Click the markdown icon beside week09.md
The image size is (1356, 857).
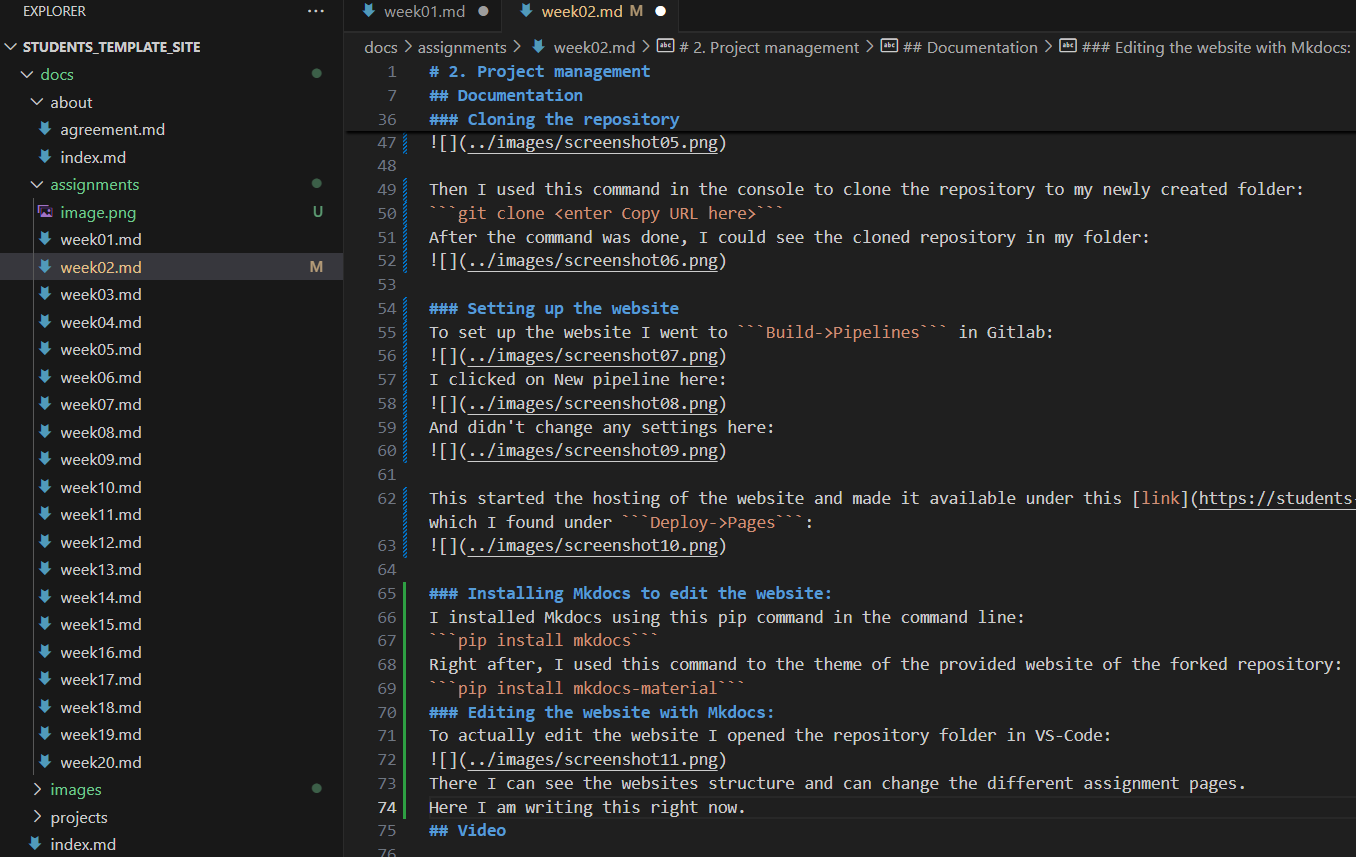coord(45,460)
